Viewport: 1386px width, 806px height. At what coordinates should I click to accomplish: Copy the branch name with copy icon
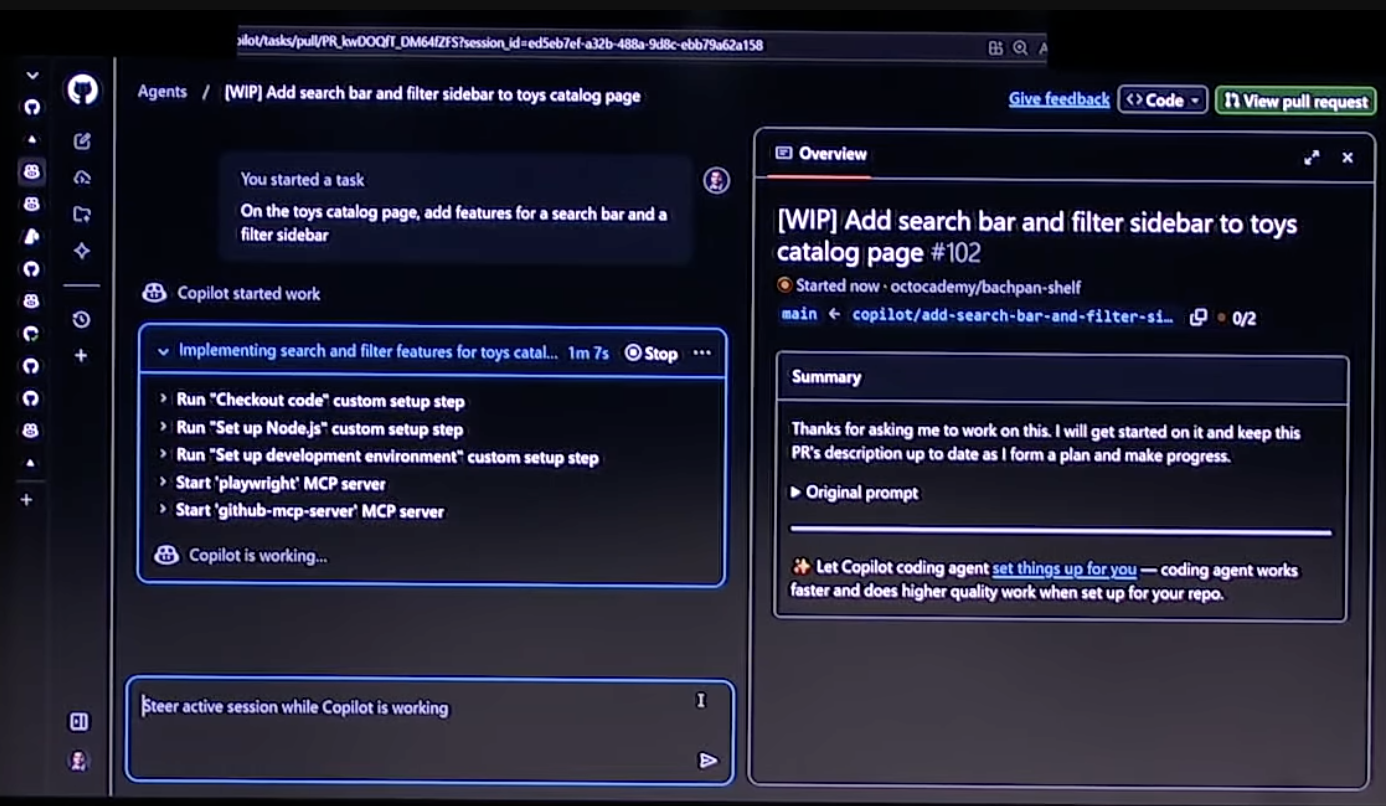pos(1197,317)
